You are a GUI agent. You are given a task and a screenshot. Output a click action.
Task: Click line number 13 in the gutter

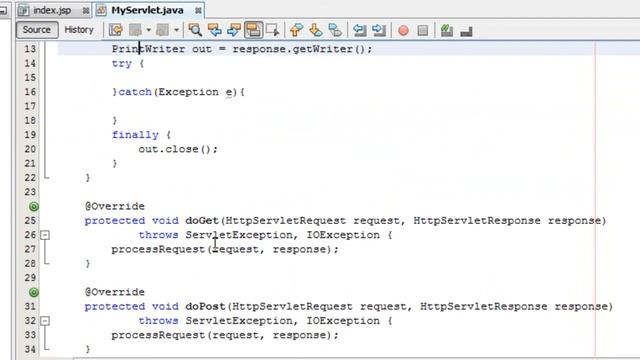tap(30, 49)
